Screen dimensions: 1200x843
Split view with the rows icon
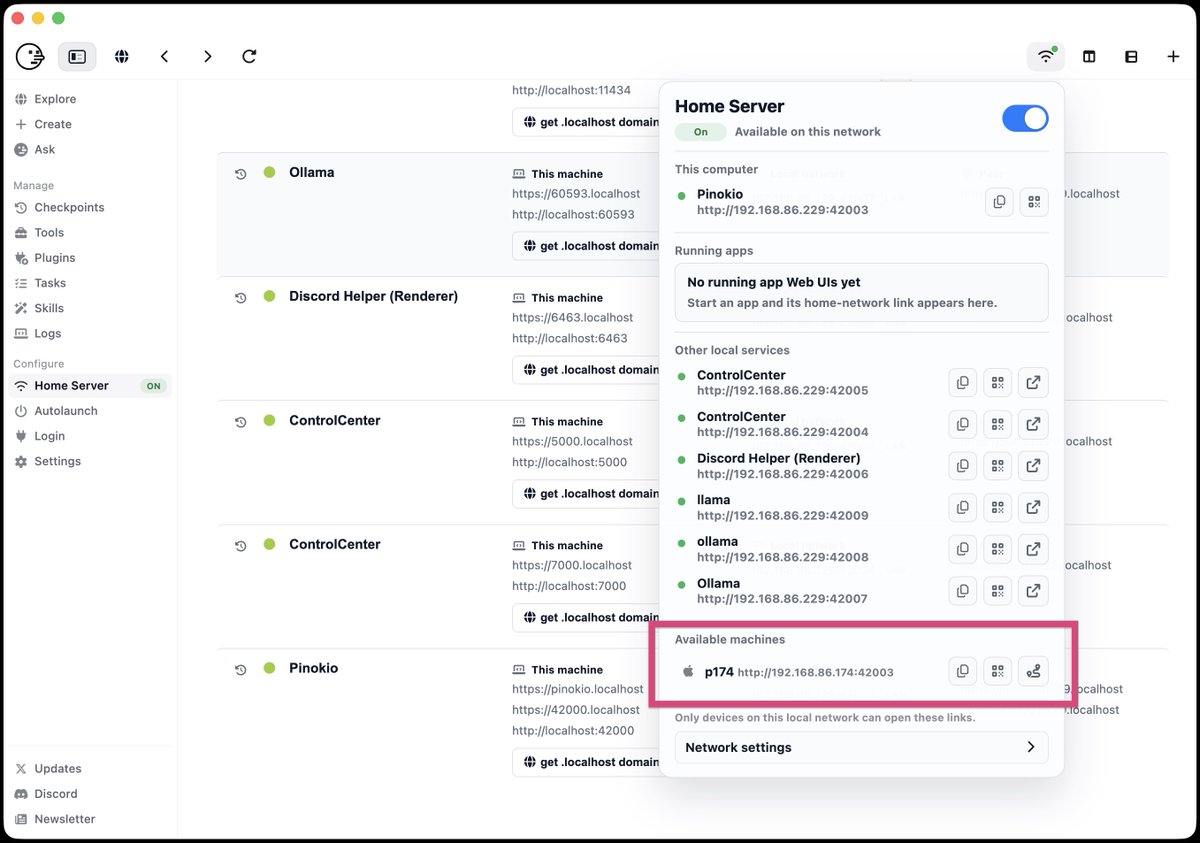(1131, 57)
